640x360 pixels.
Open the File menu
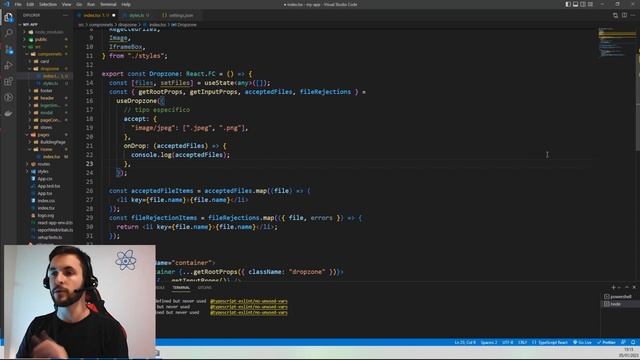point(18,4)
